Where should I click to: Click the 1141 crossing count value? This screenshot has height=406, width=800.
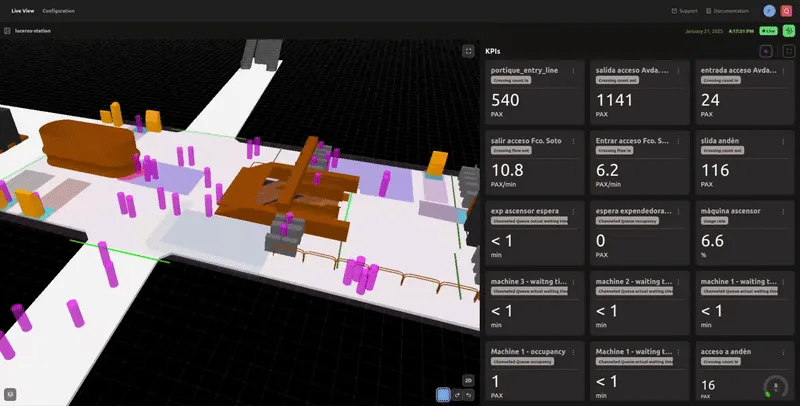click(x=614, y=100)
